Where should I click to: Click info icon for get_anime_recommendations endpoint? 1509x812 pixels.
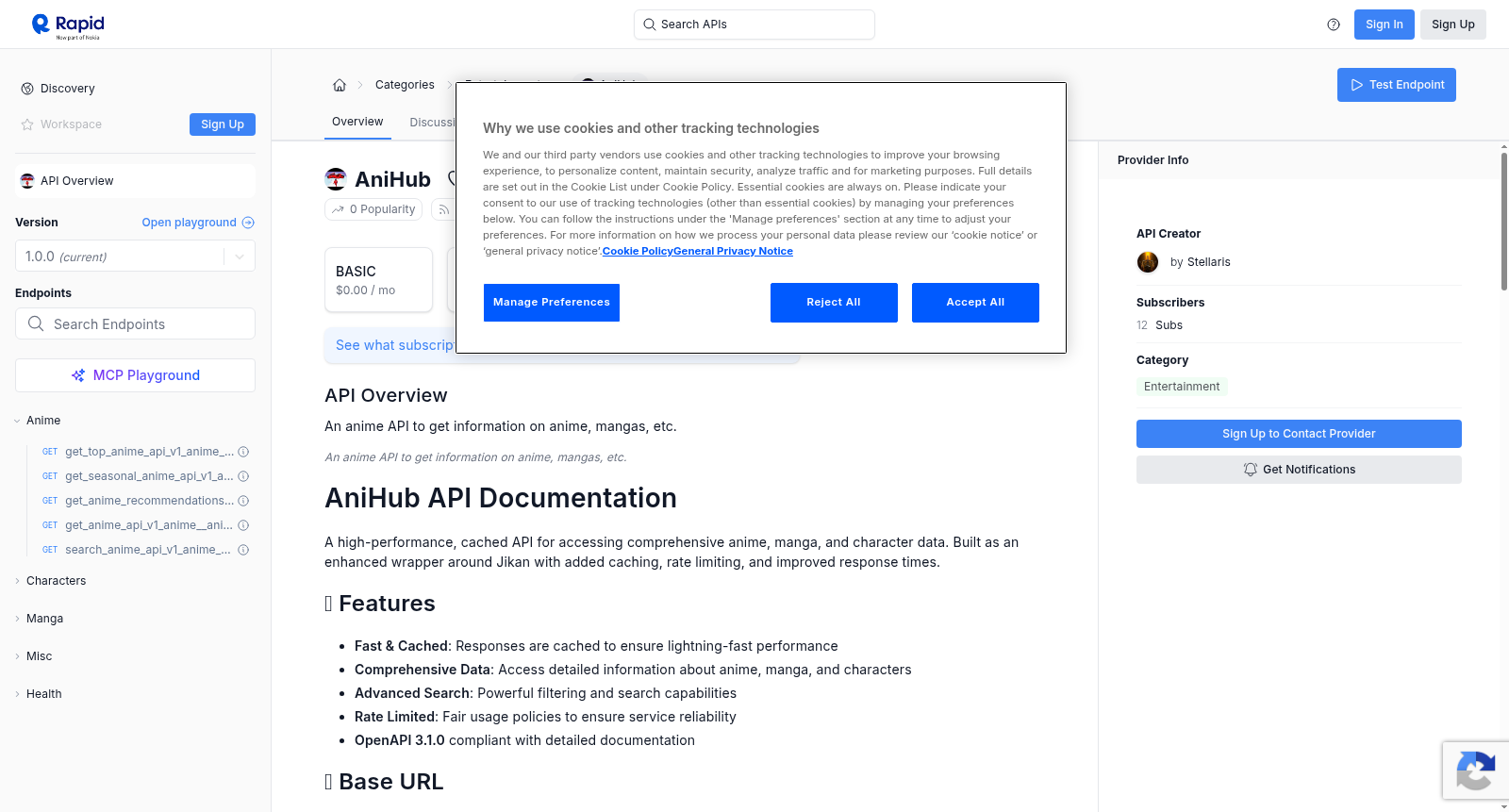pos(243,501)
